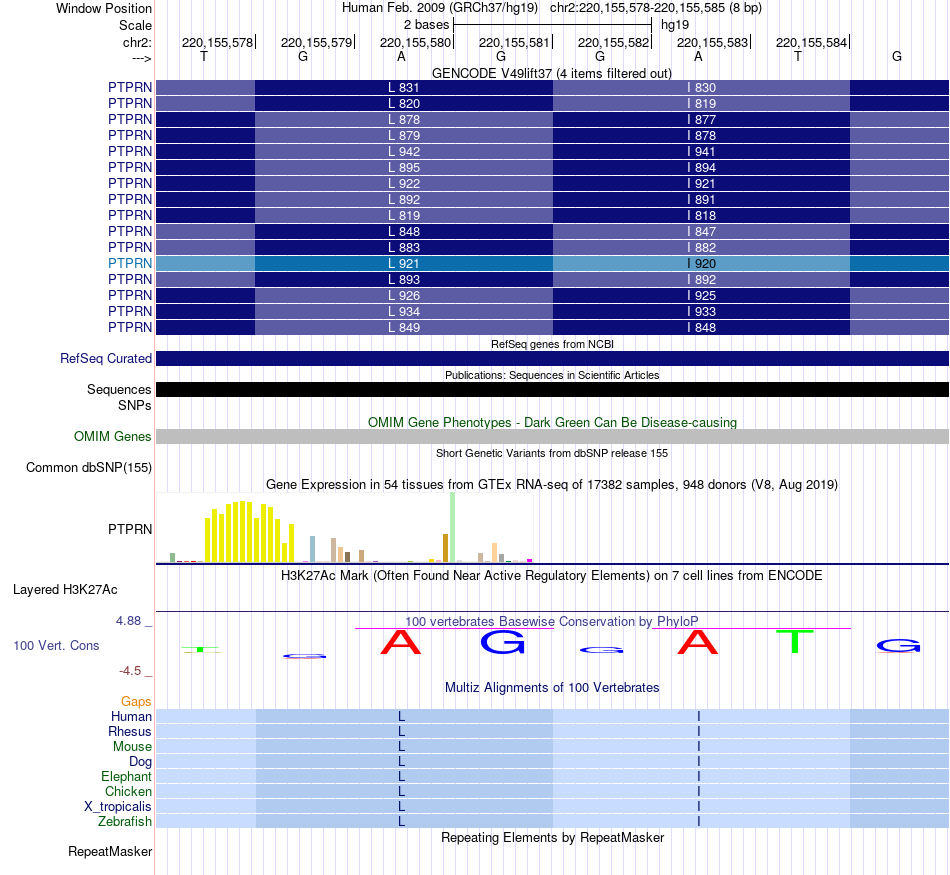Click the PTPRN transcript codon I 847

(702, 231)
